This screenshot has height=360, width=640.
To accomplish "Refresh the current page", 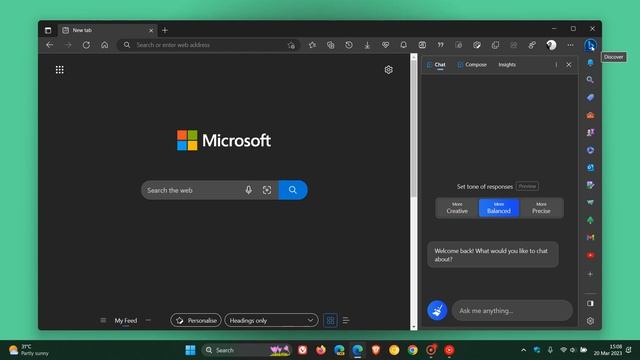I will pos(86,45).
